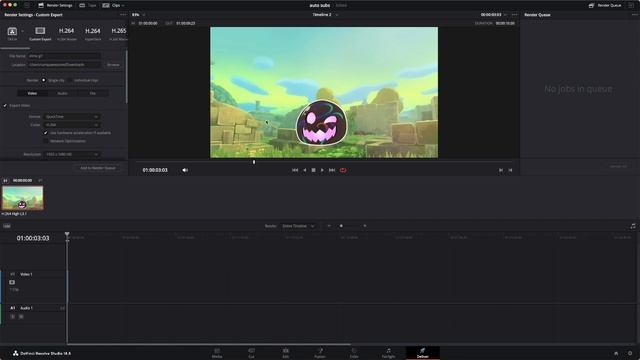Screen dimensions: 640x360
Task: Open the Clips dropdown arrow
Action: click(123, 5)
